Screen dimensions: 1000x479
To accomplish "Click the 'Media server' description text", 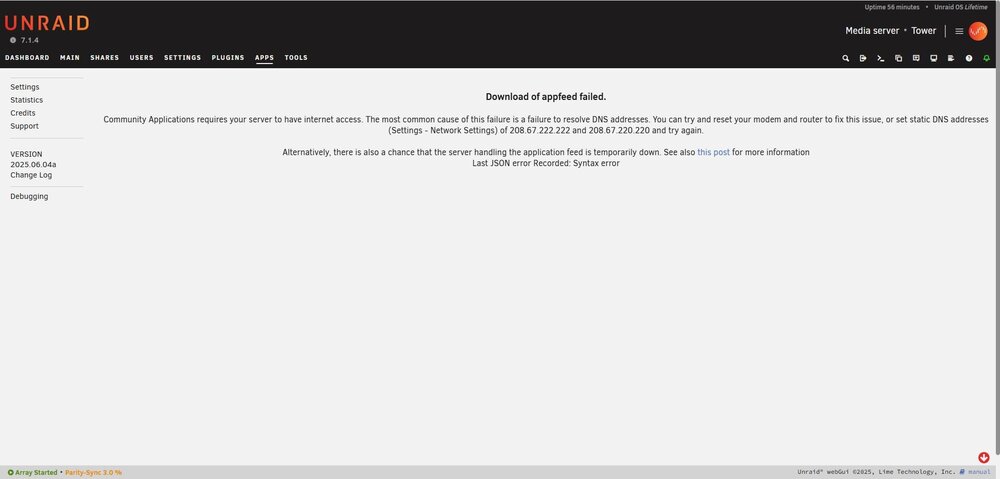I will (872, 31).
